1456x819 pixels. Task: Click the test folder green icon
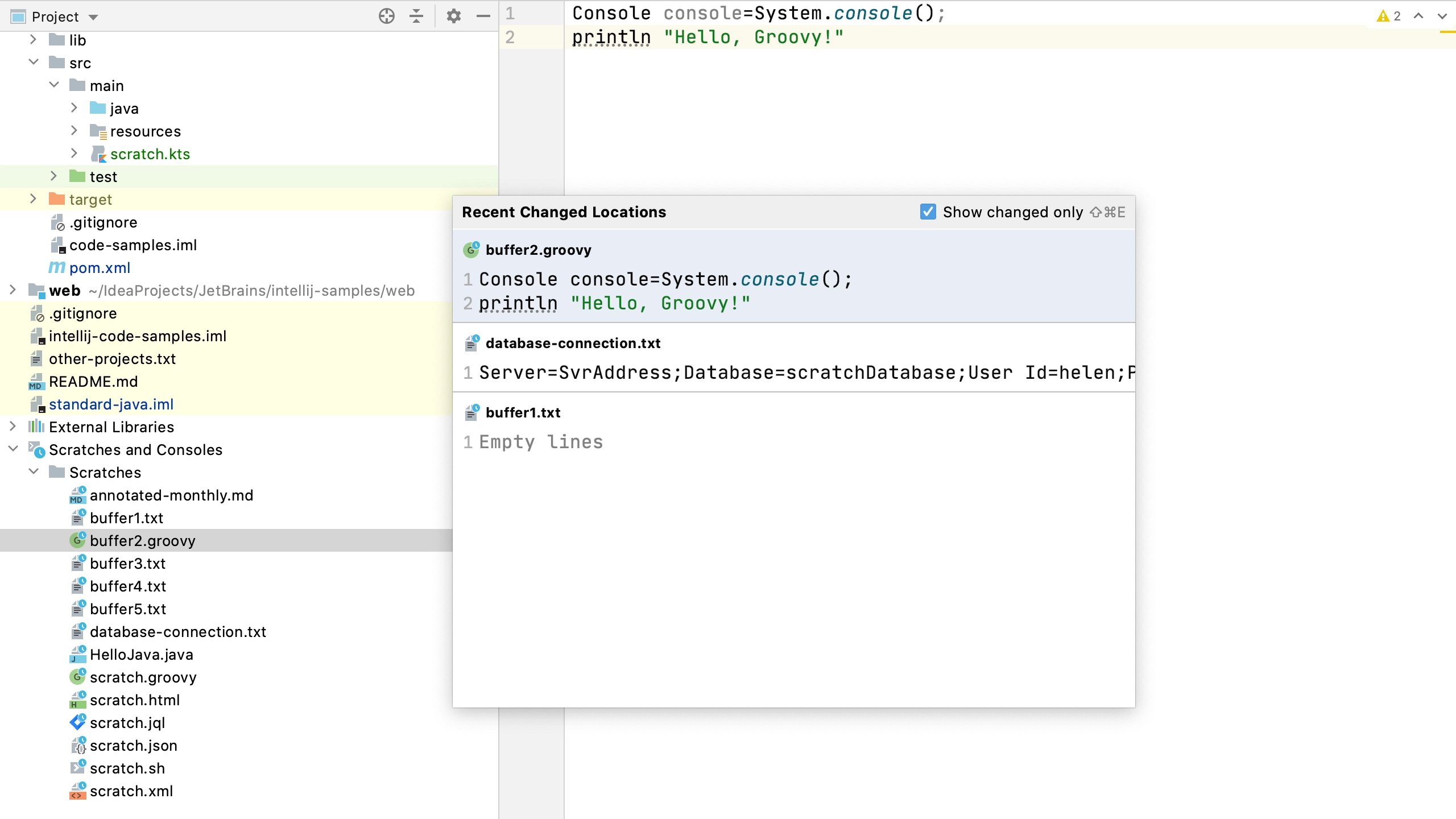pos(77,176)
